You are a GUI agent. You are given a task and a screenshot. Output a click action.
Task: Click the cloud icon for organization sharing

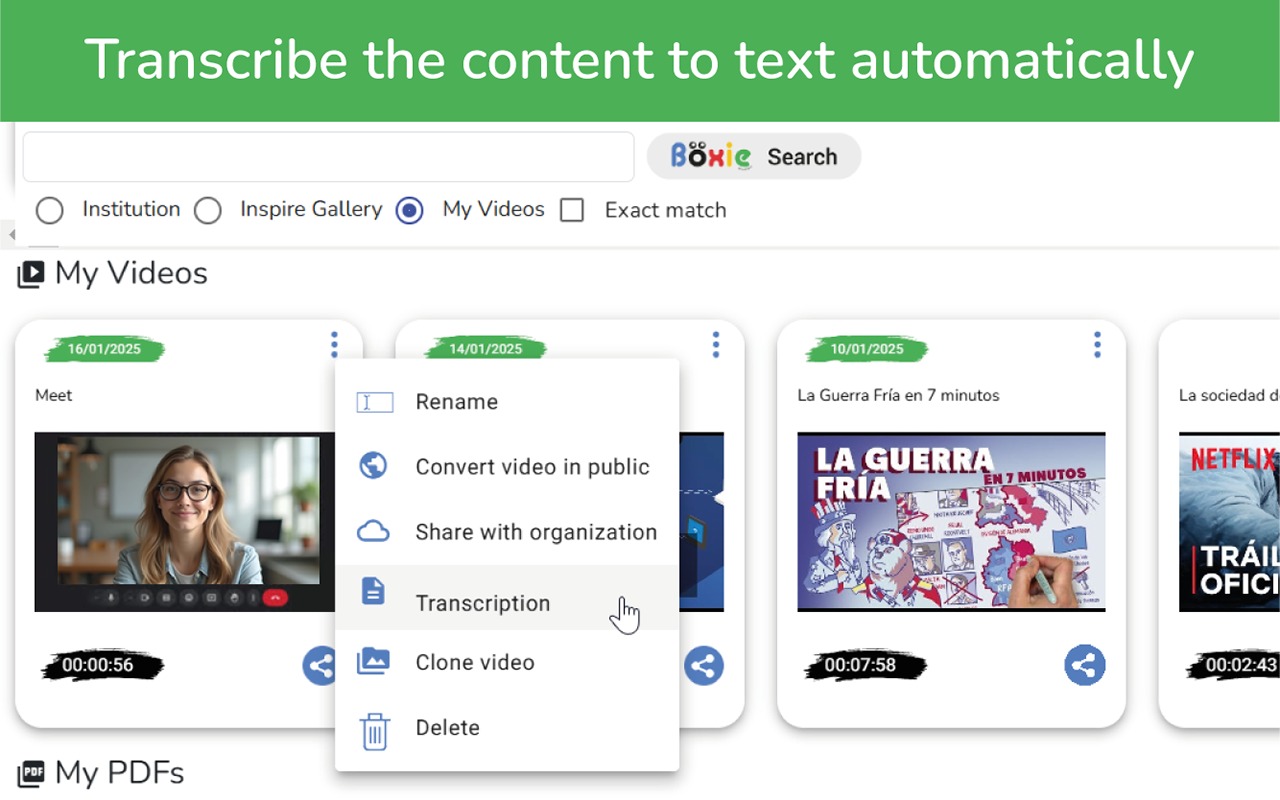373,531
